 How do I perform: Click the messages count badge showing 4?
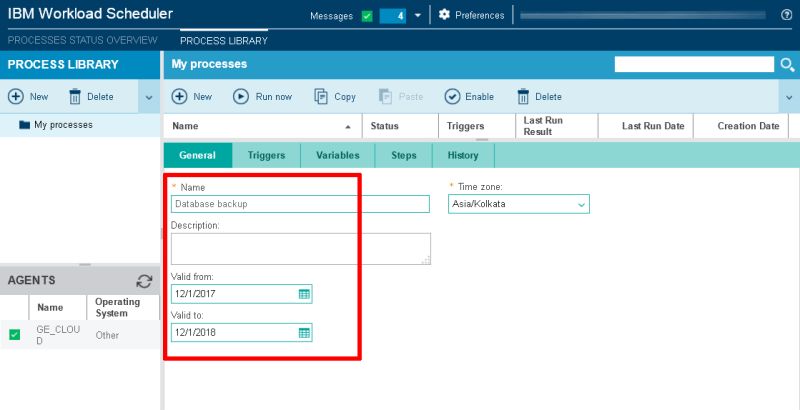coord(393,16)
